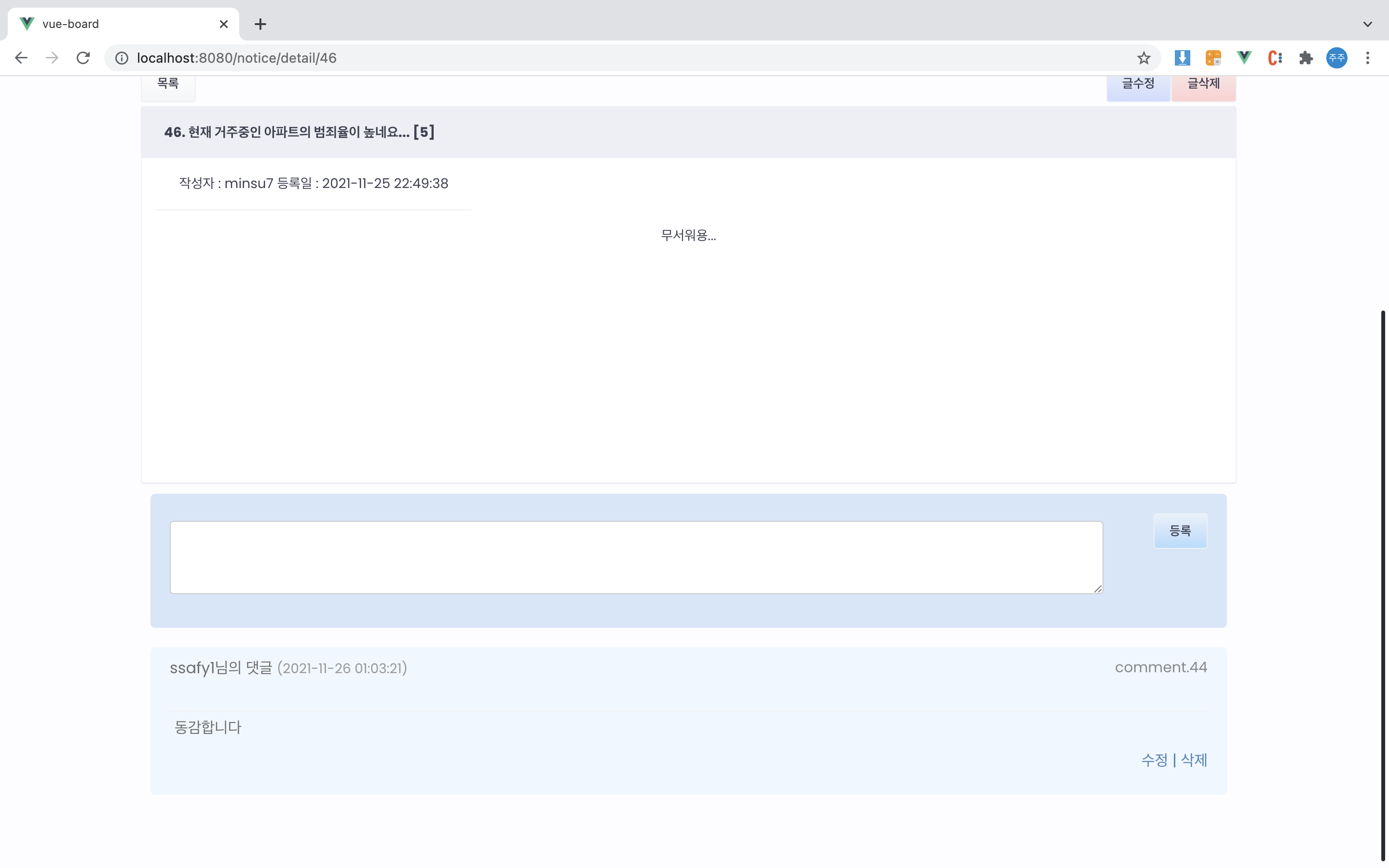This screenshot has width=1389, height=868.
Task: Click the browser forward arrow
Action: coord(52,58)
